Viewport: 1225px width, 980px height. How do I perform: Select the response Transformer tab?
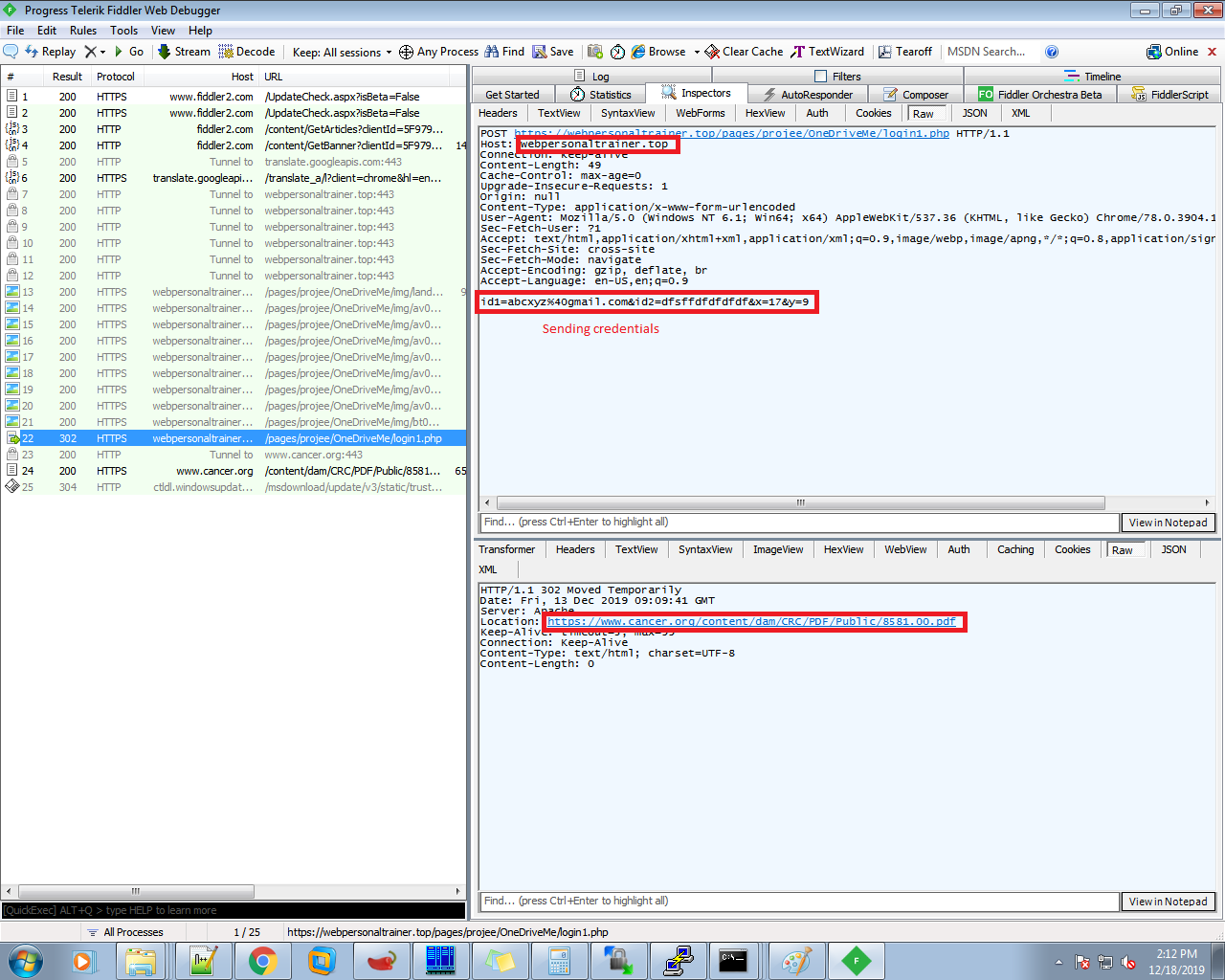point(507,549)
